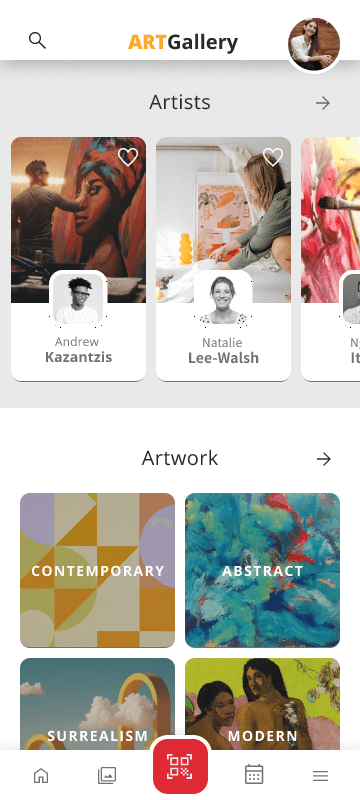Click Natalie Lee-Walsh's small portrait avatar
The width and height of the screenshot is (360, 800).
pyautogui.click(x=223, y=298)
